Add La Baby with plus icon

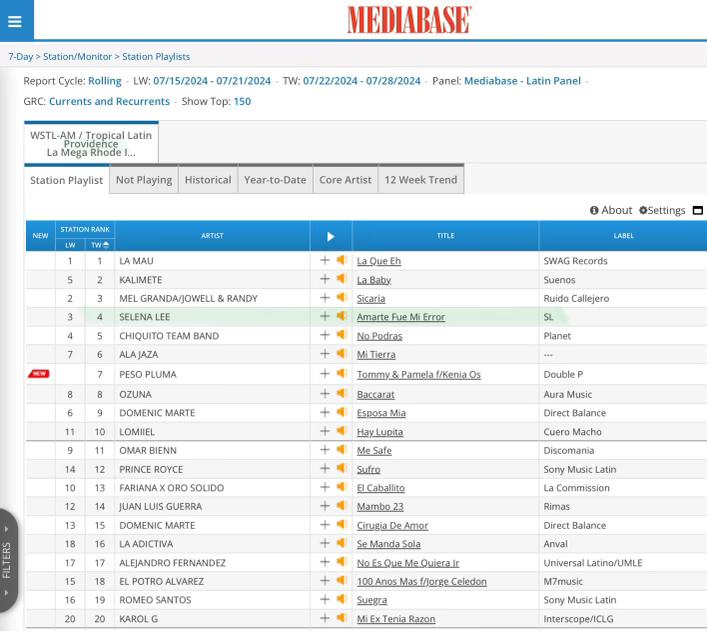click(325, 279)
